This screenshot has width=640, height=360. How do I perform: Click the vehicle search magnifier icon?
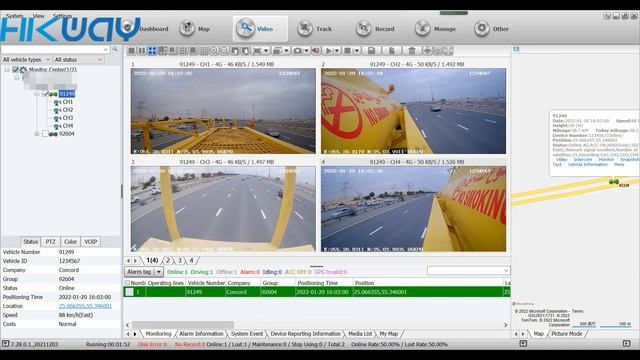115,49
